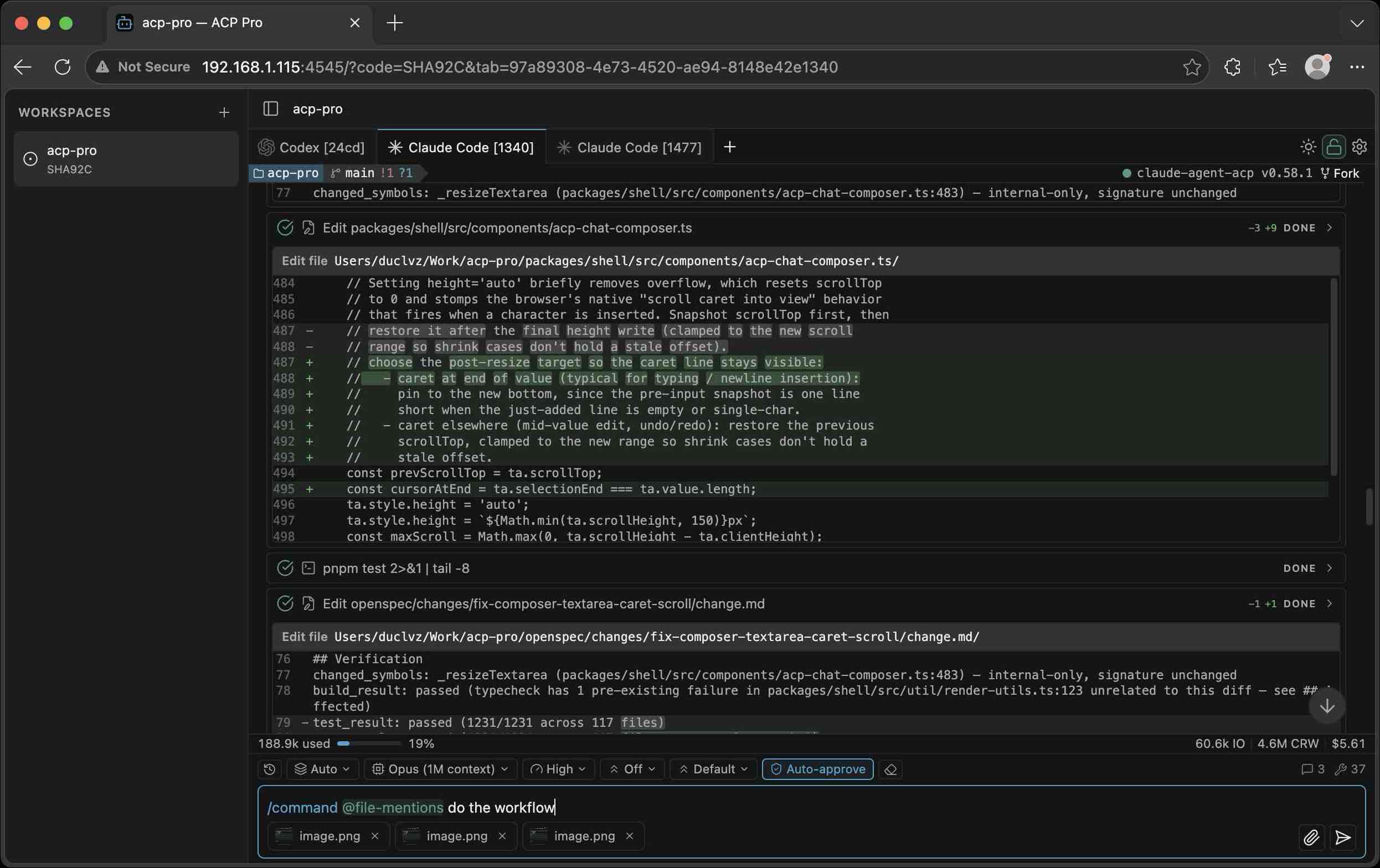Jump to bottom with down arrow button
The width and height of the screenshot is (1380, 868).
1327,706
